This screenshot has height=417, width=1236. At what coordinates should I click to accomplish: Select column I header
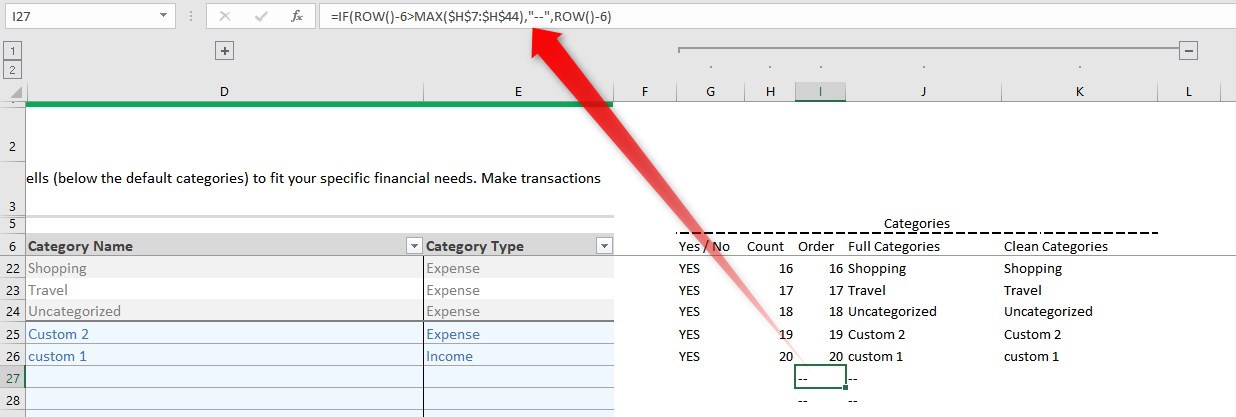point(820,91)
